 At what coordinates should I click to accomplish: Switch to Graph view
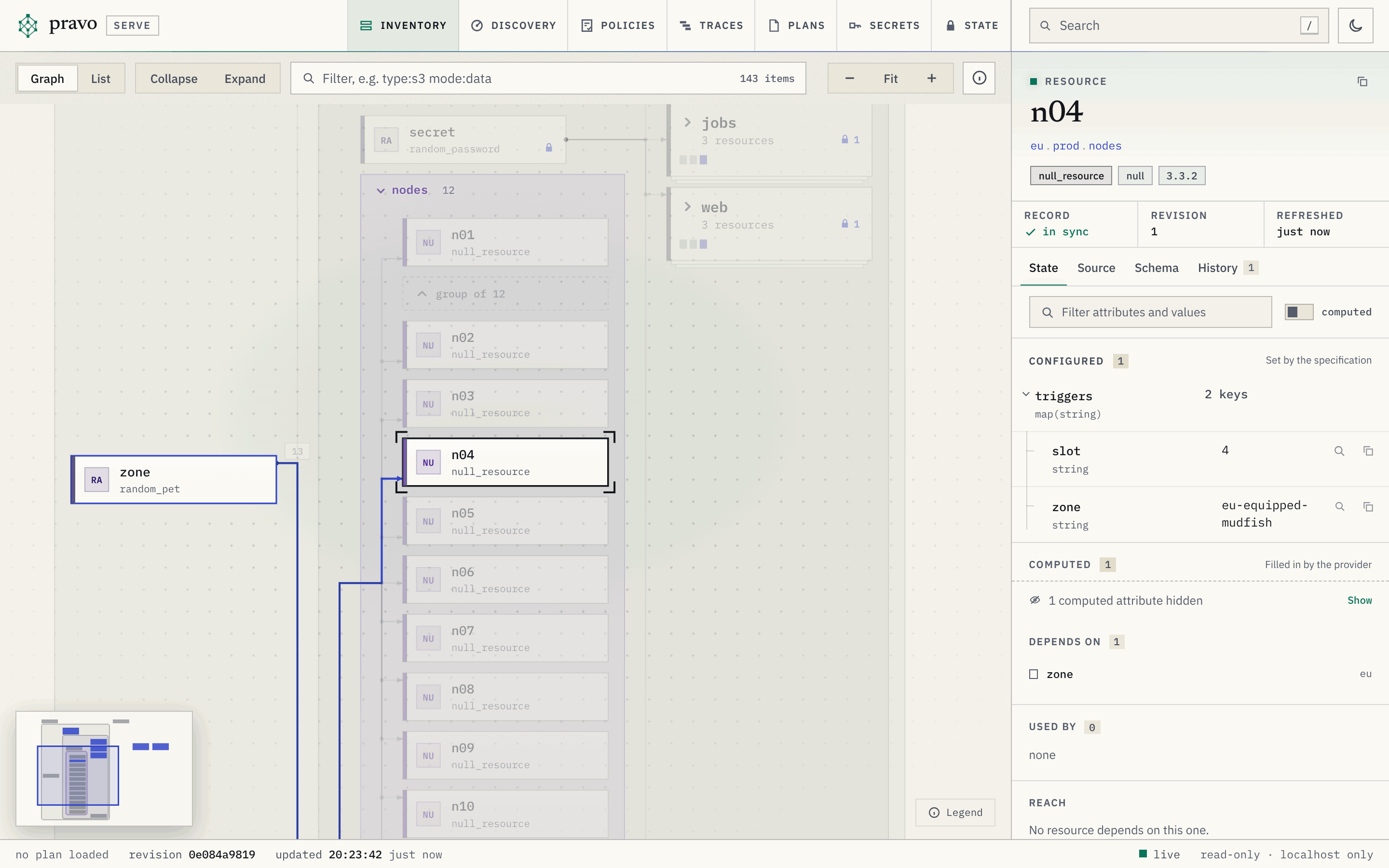[48, 79]
